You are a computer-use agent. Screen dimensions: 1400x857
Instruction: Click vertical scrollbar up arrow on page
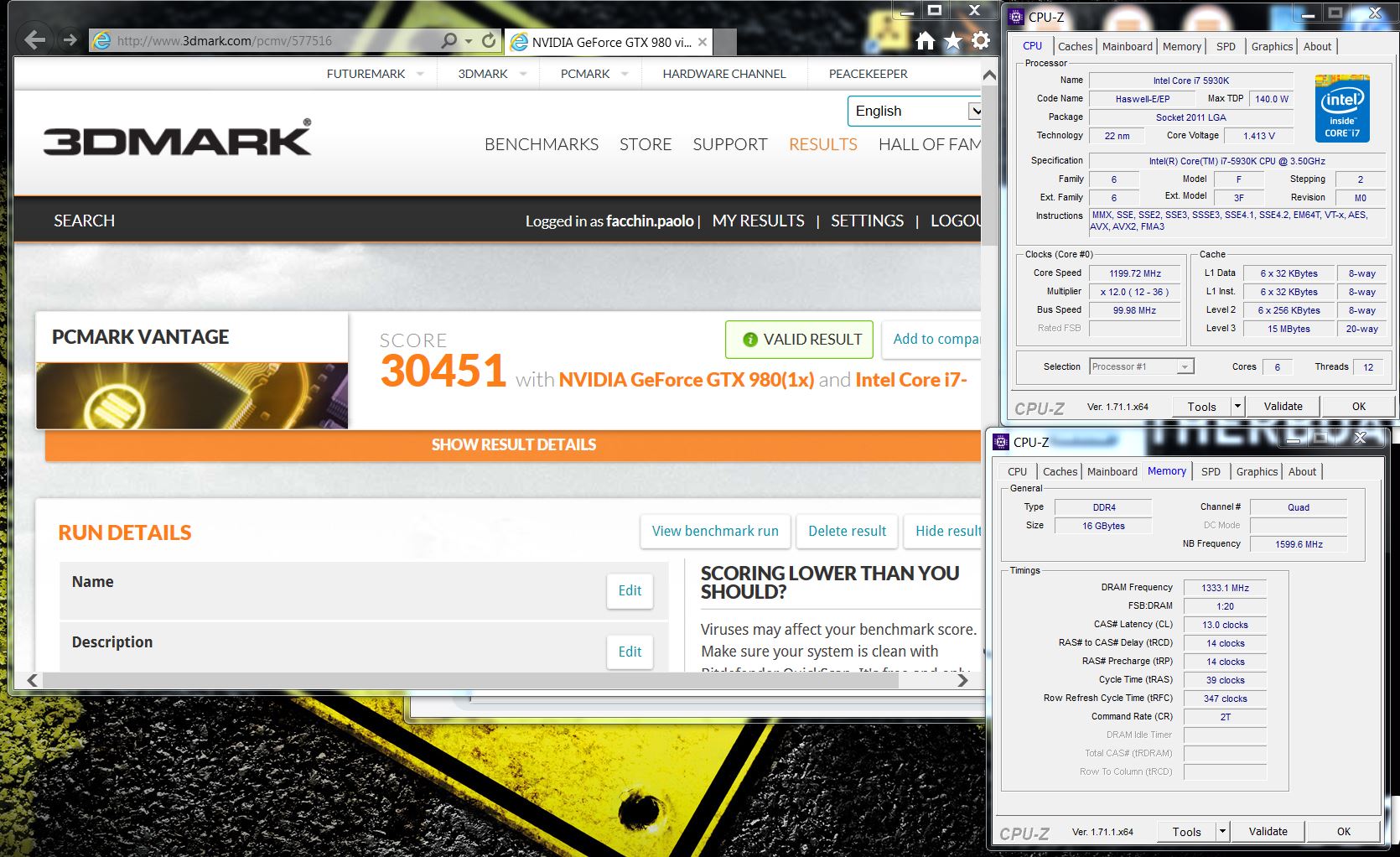point(990,75)
